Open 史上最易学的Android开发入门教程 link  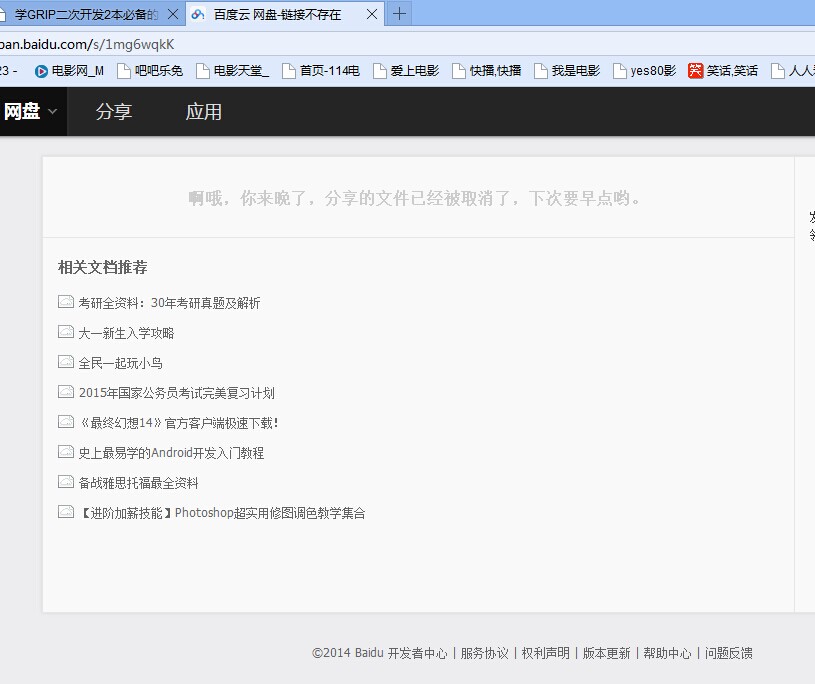(171, 453)
